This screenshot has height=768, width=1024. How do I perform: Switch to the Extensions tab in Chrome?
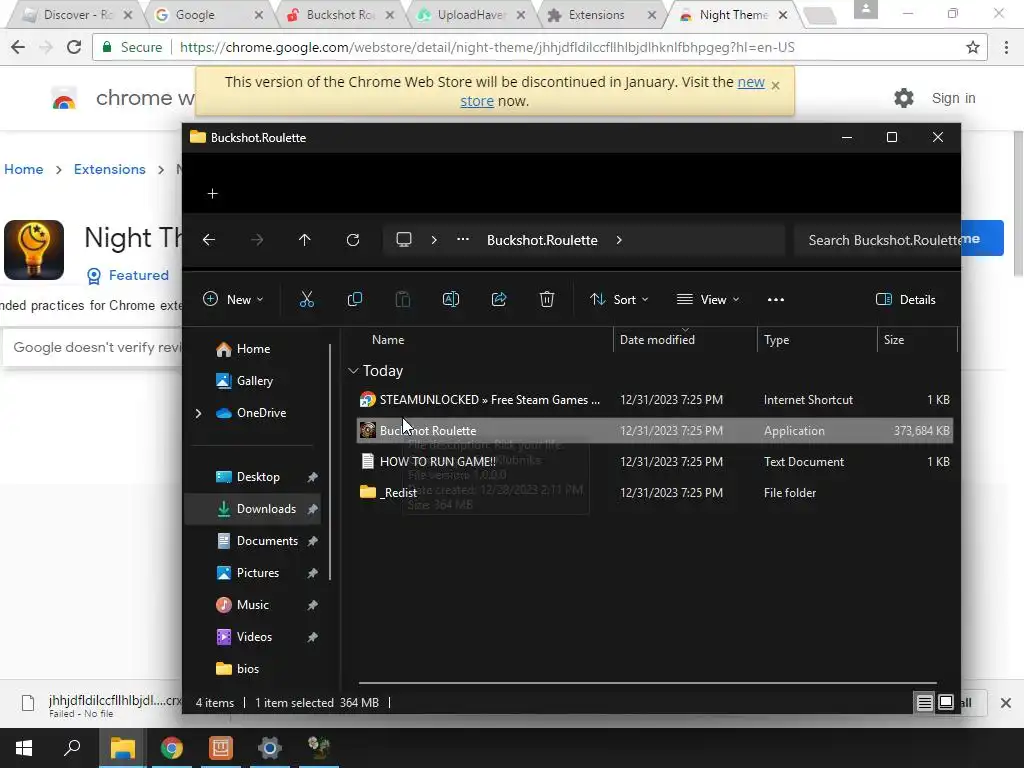(596, 14)
